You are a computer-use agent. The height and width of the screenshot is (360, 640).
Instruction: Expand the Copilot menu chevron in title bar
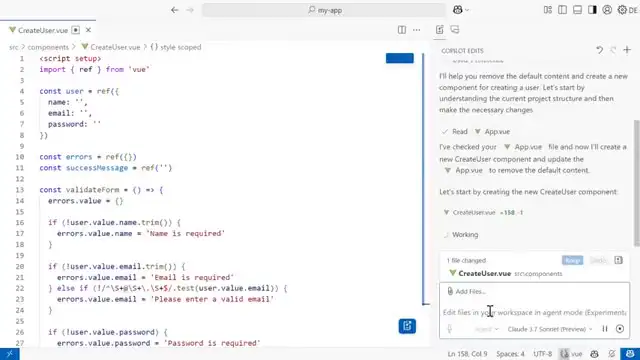(467, 10)
